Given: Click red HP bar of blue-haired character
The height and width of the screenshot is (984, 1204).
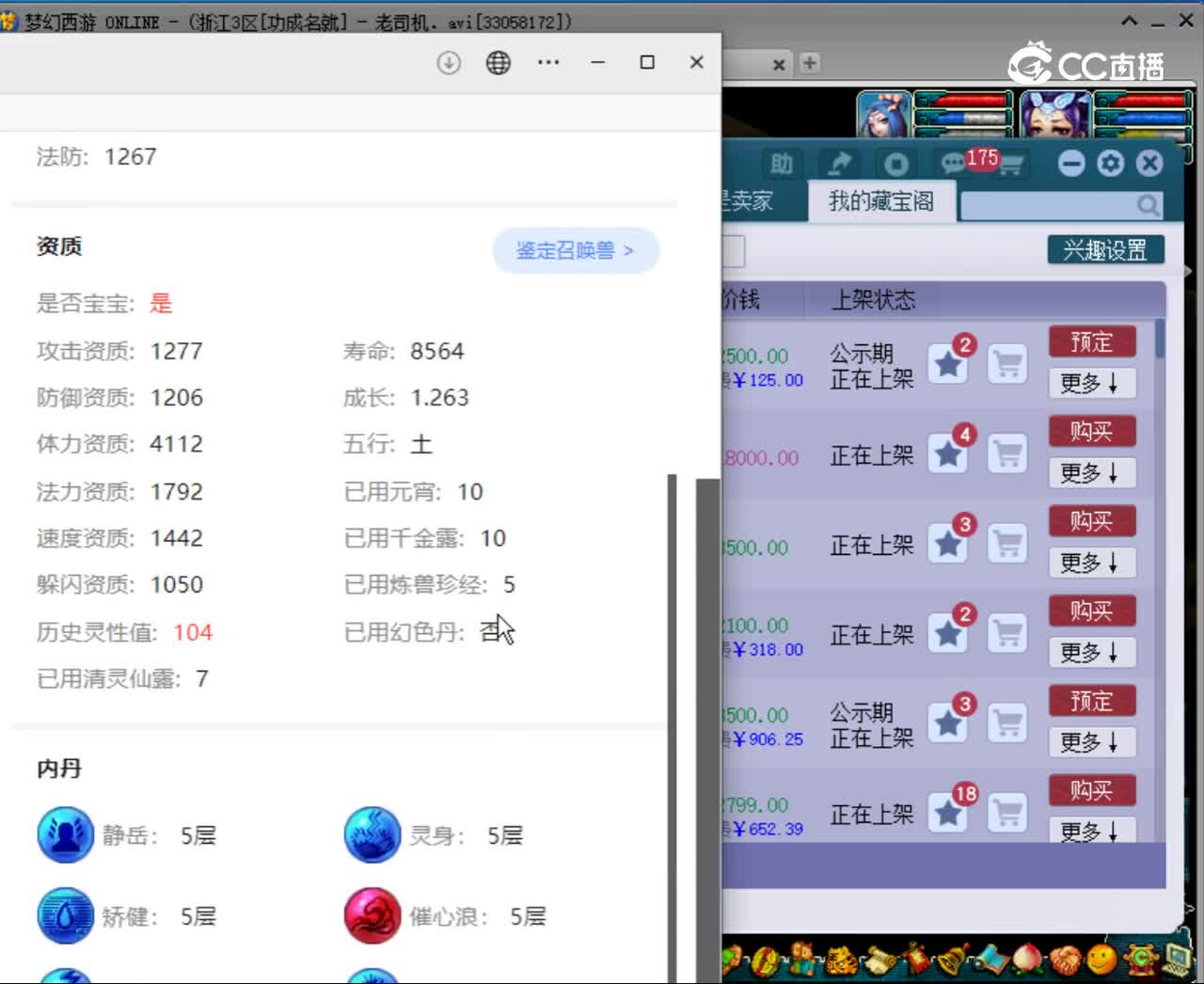Looking at the screenshot, I should click(x=962, y=100).
